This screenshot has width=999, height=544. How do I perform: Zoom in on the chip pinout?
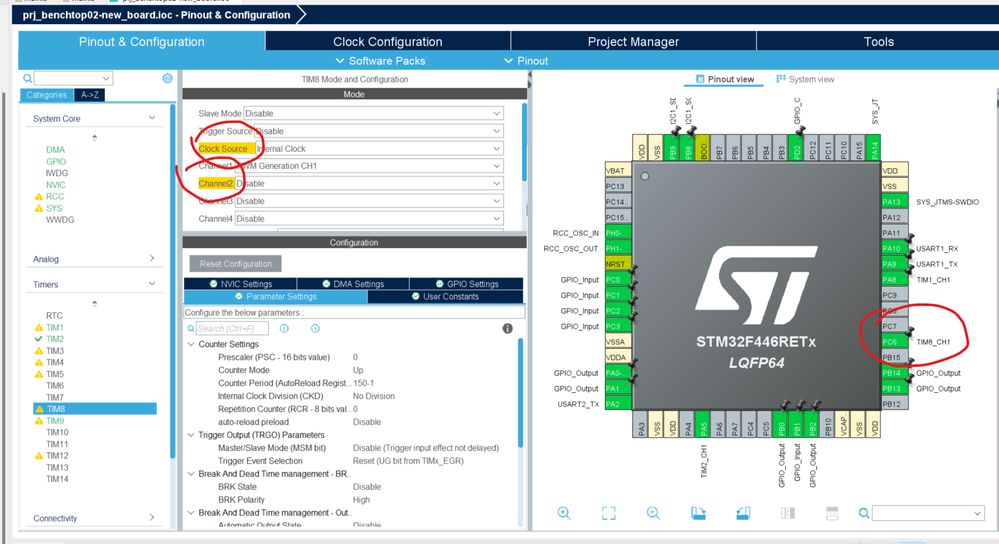click(564, 513)
